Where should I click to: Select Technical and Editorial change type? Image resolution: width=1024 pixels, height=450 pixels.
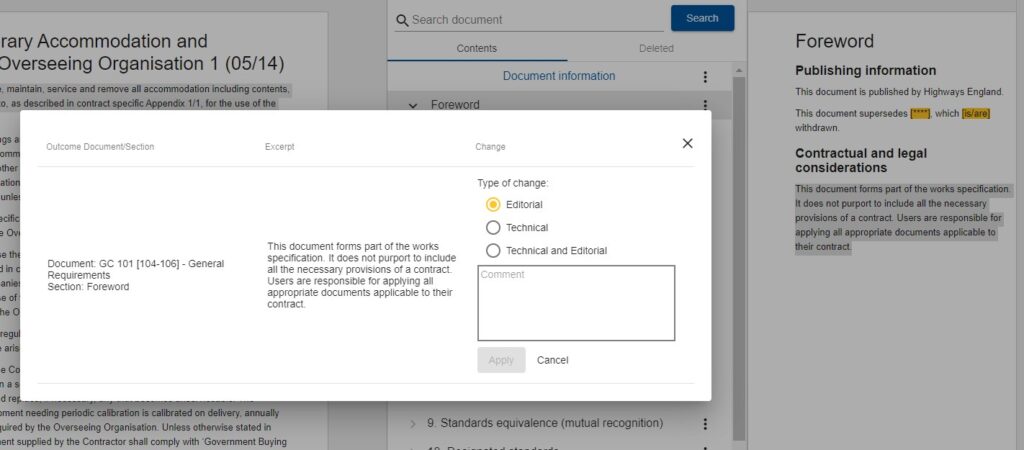click(493, 251)
